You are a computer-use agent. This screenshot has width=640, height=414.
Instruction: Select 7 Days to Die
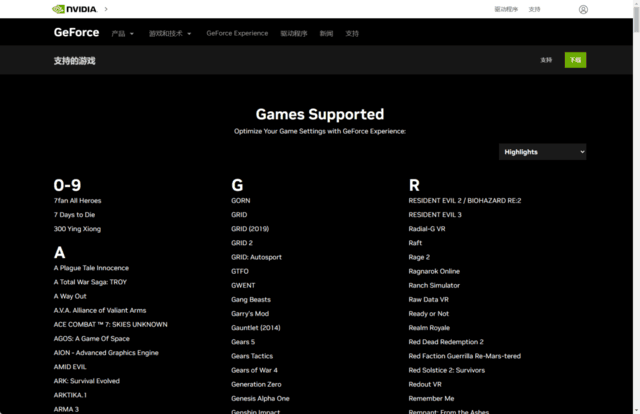(74, 215)
